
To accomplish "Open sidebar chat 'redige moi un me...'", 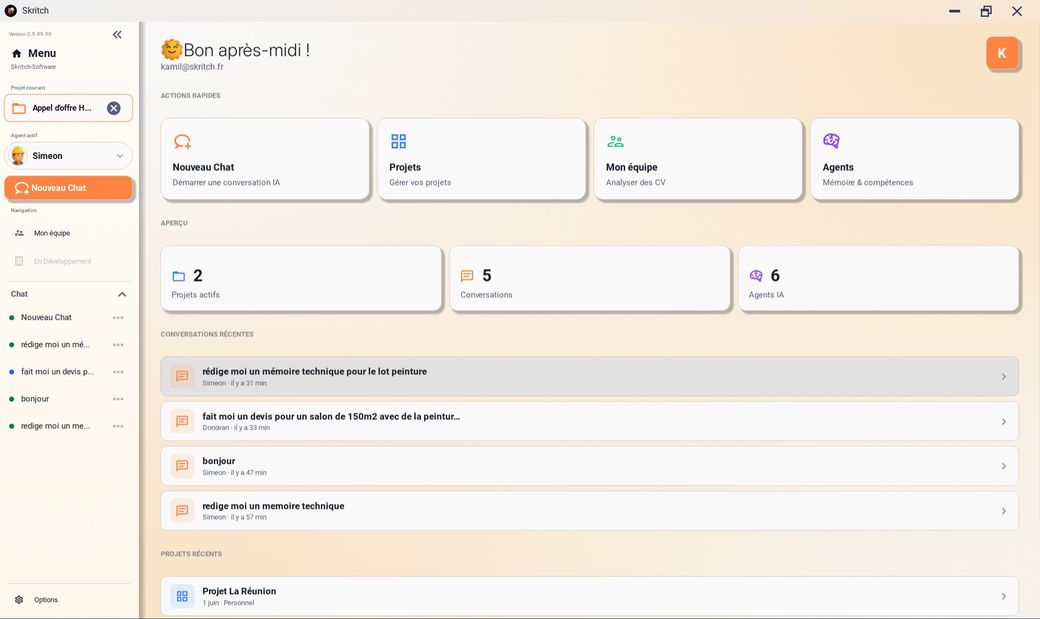I will [x=55, y=426].
